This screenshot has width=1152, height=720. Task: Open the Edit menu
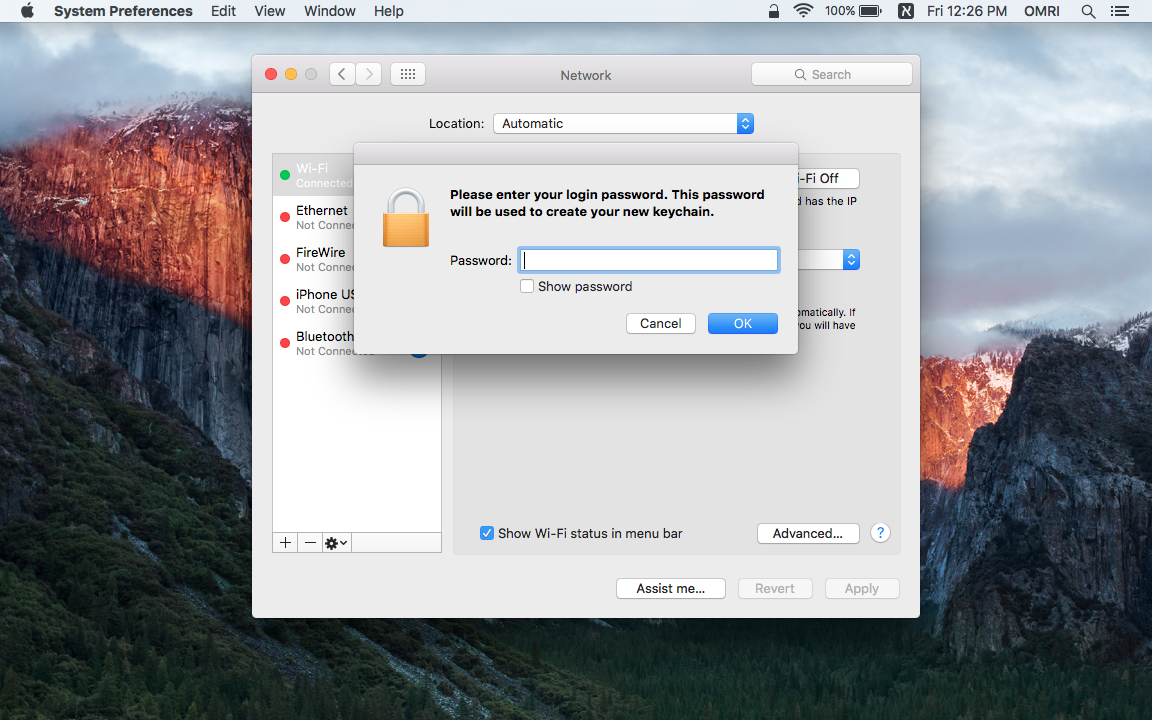tap(223, 11)
